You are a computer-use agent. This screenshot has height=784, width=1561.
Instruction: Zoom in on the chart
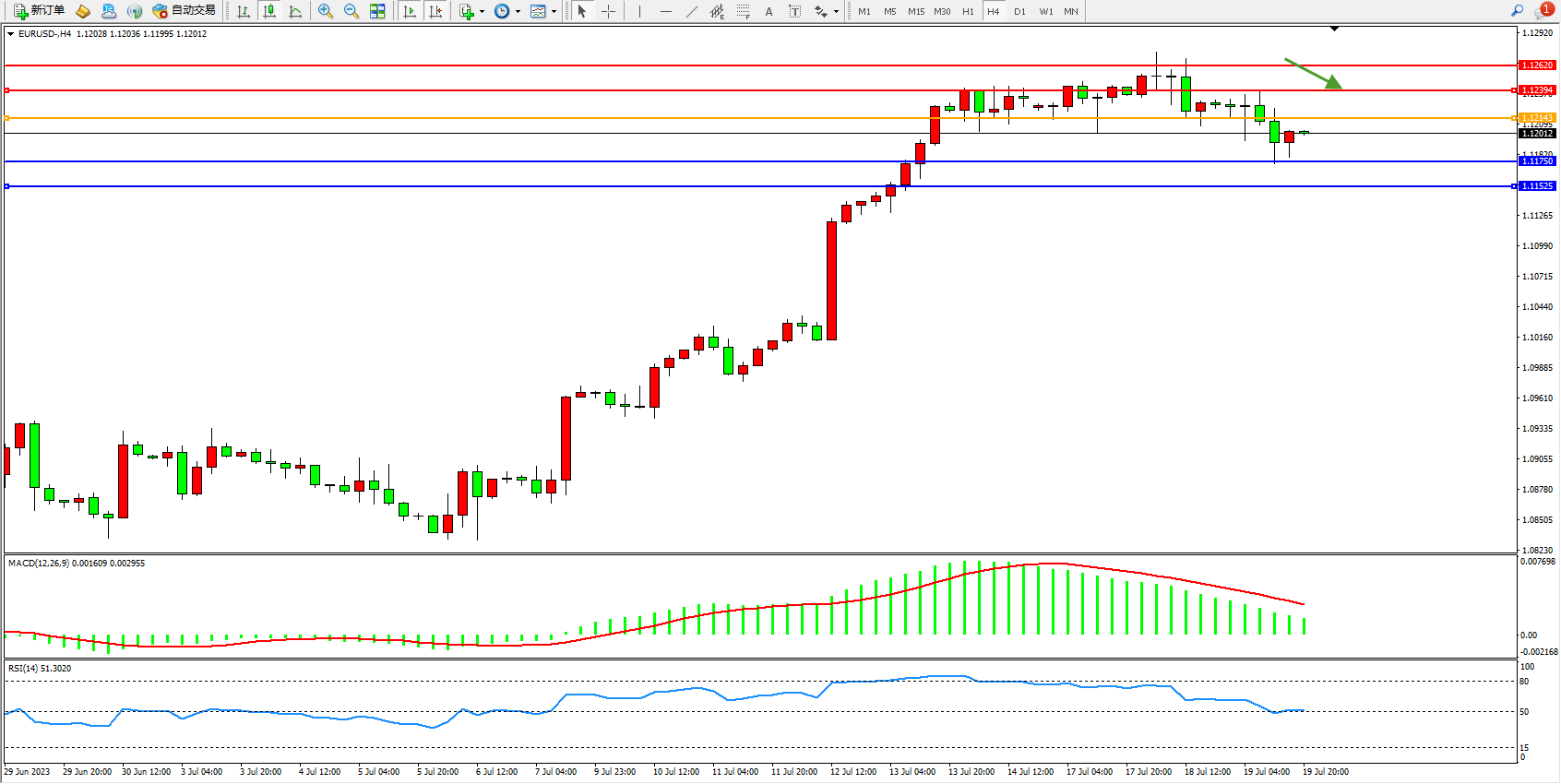click(x=326, y=11)
